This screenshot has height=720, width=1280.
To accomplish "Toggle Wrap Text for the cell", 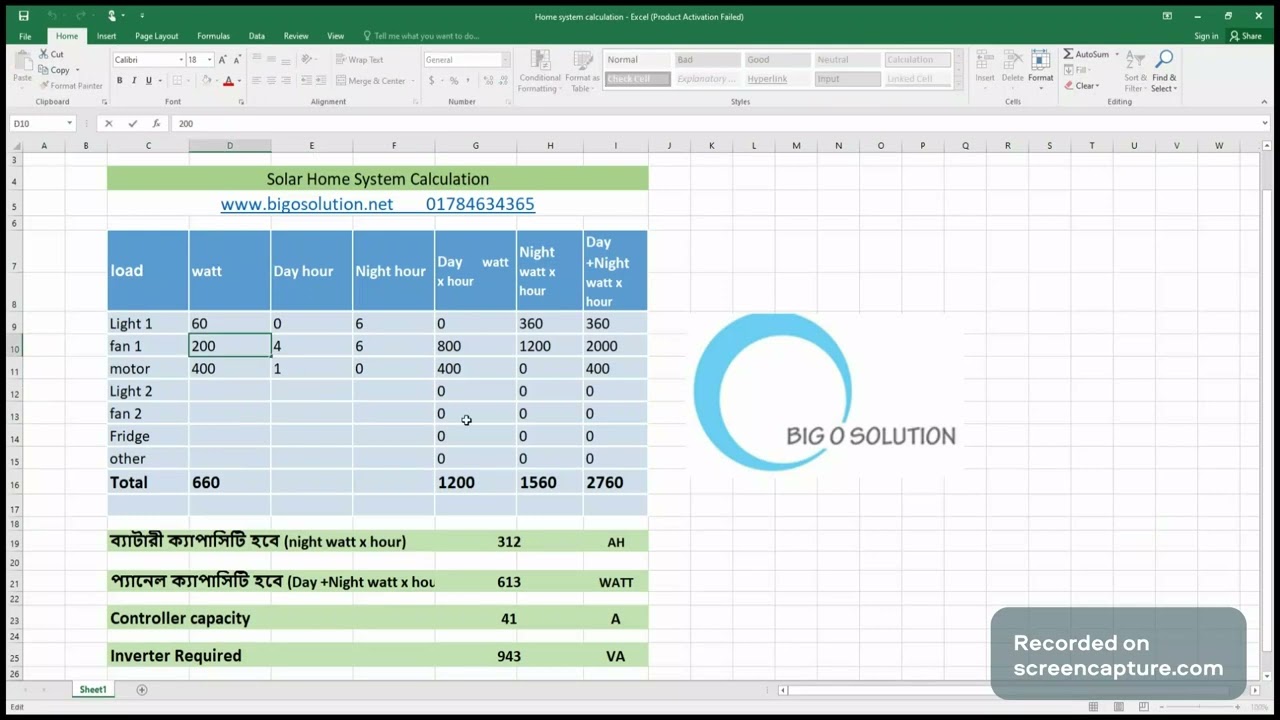I will (359, 60).
